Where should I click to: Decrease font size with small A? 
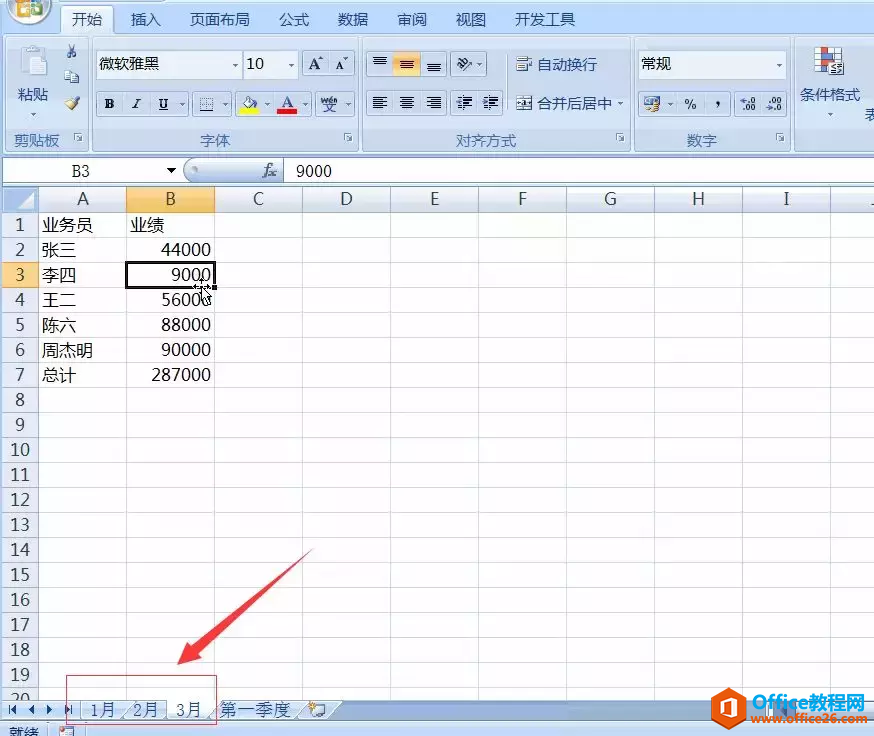click(341, 64)
